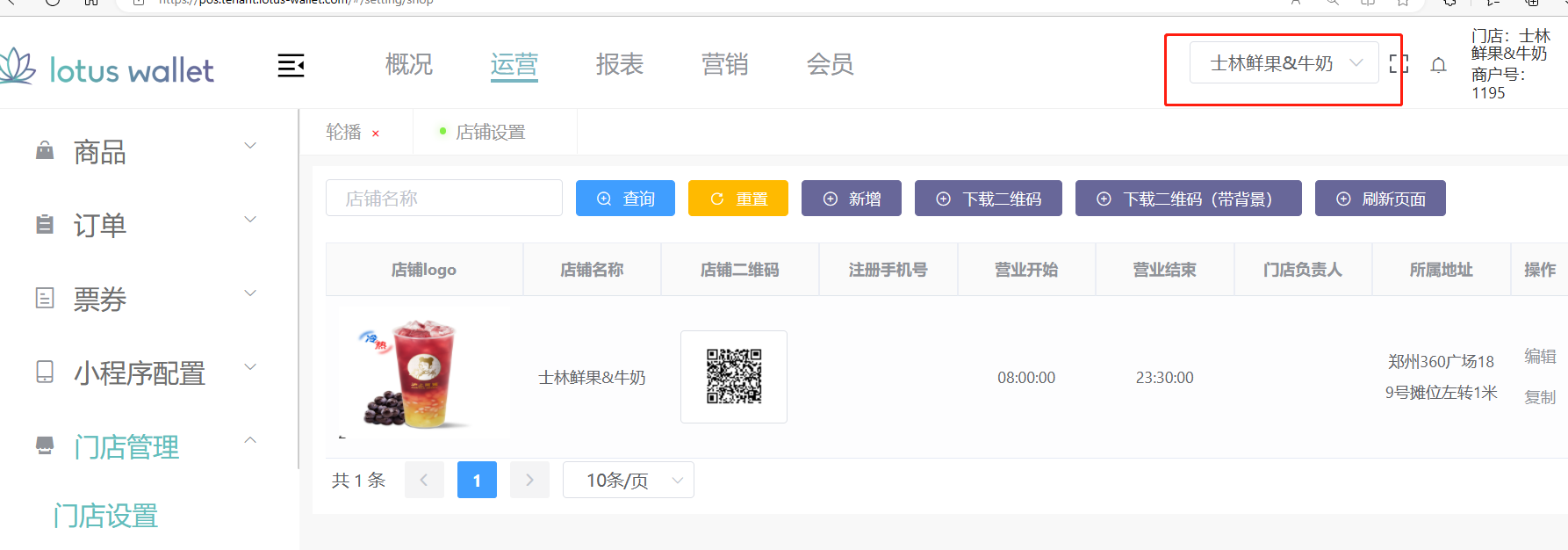1568x550 pixels.
Task: Go to the next page arrow
Action: (529, 480)
